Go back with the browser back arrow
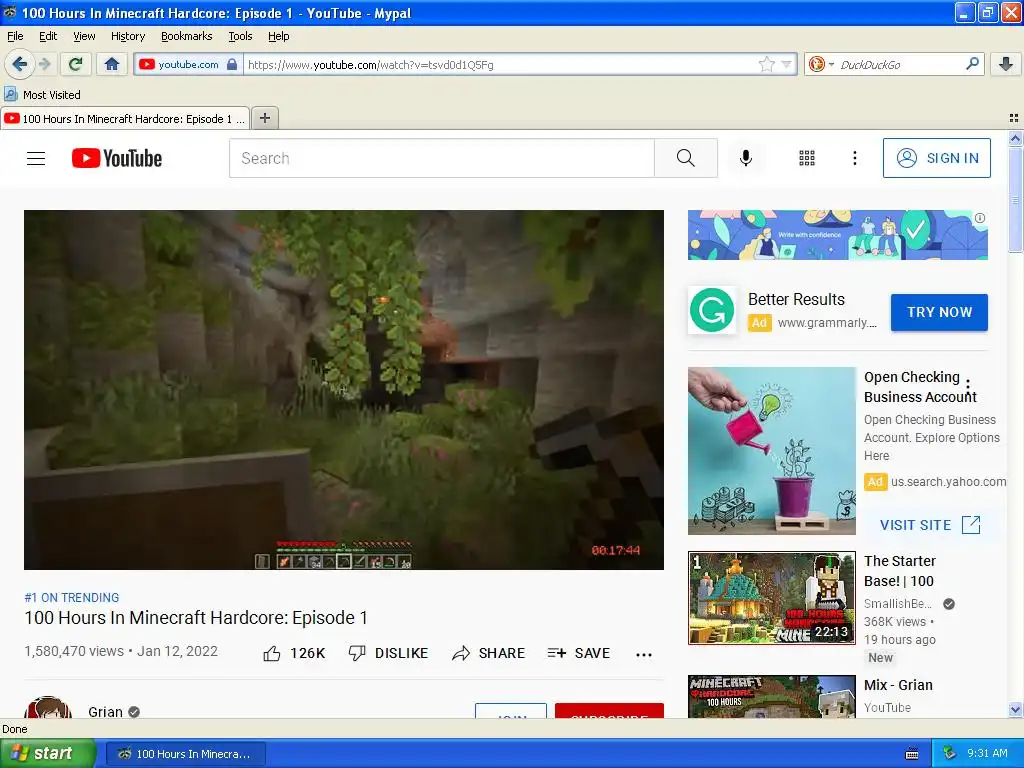The width and height of the screenshot is (1024, 768). click(19, 64)
